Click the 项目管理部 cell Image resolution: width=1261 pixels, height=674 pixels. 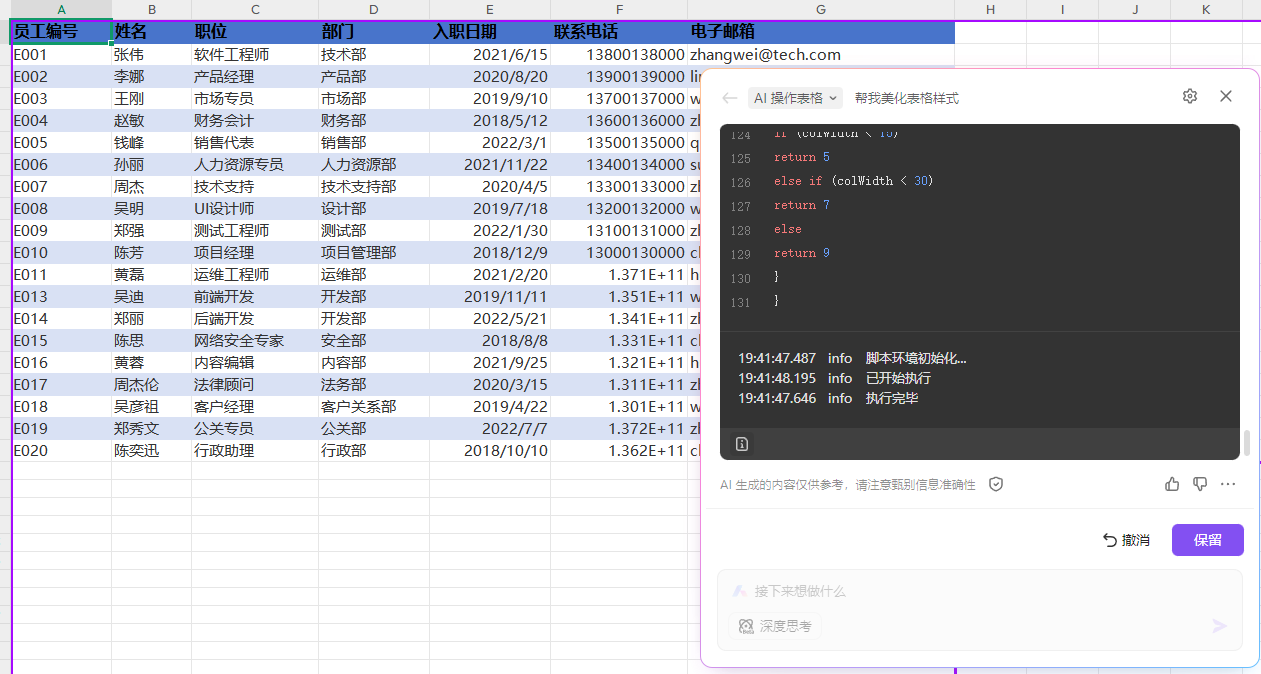coord(374,252)
